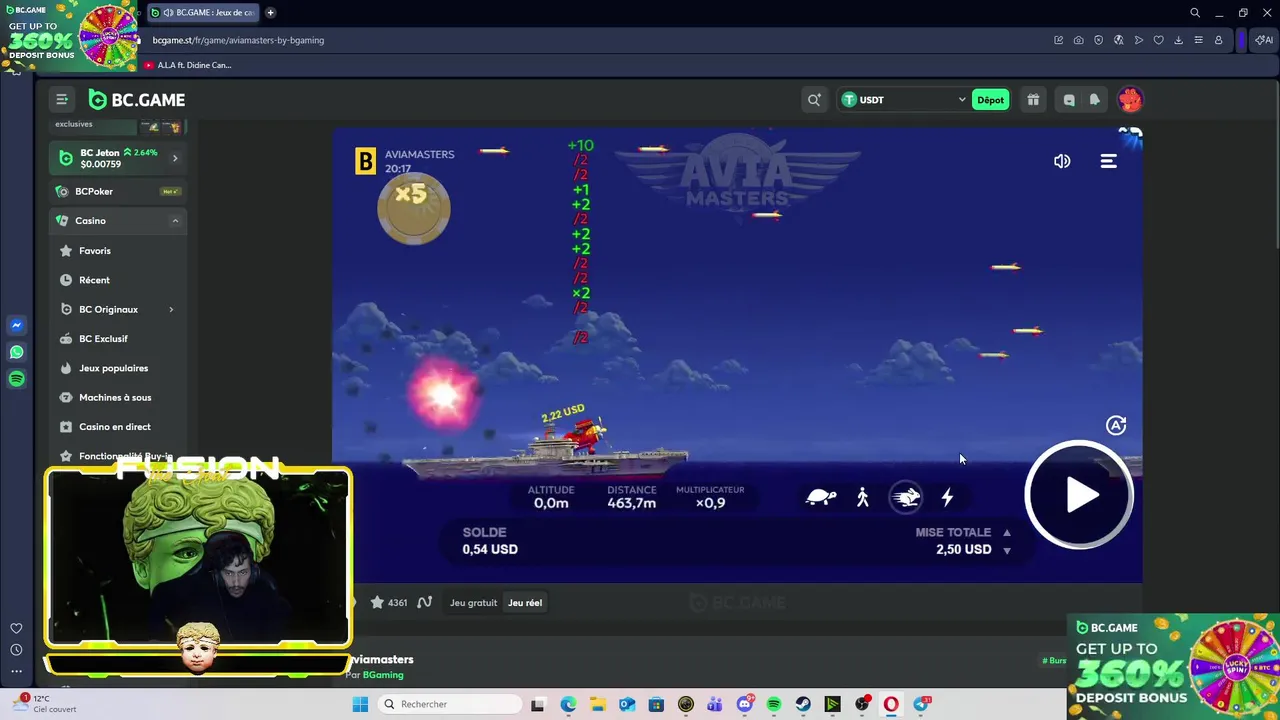
Task: Open the weather widget Ciel couvert
Action: [x=44, y=704]
